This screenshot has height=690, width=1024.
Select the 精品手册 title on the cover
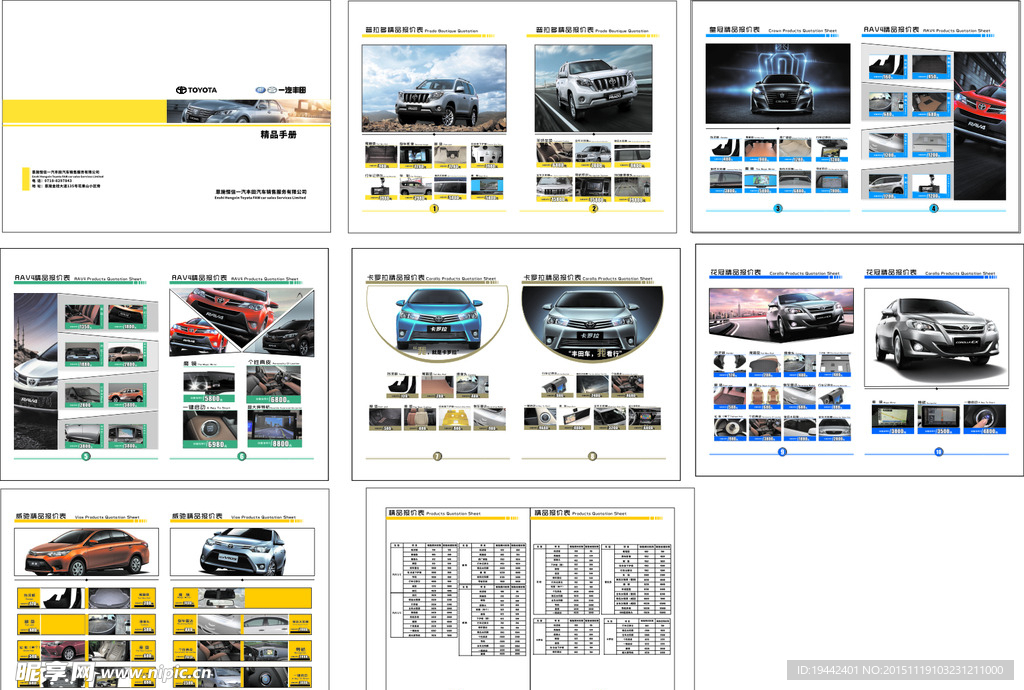pyautogui.click(x=279, y=134)
